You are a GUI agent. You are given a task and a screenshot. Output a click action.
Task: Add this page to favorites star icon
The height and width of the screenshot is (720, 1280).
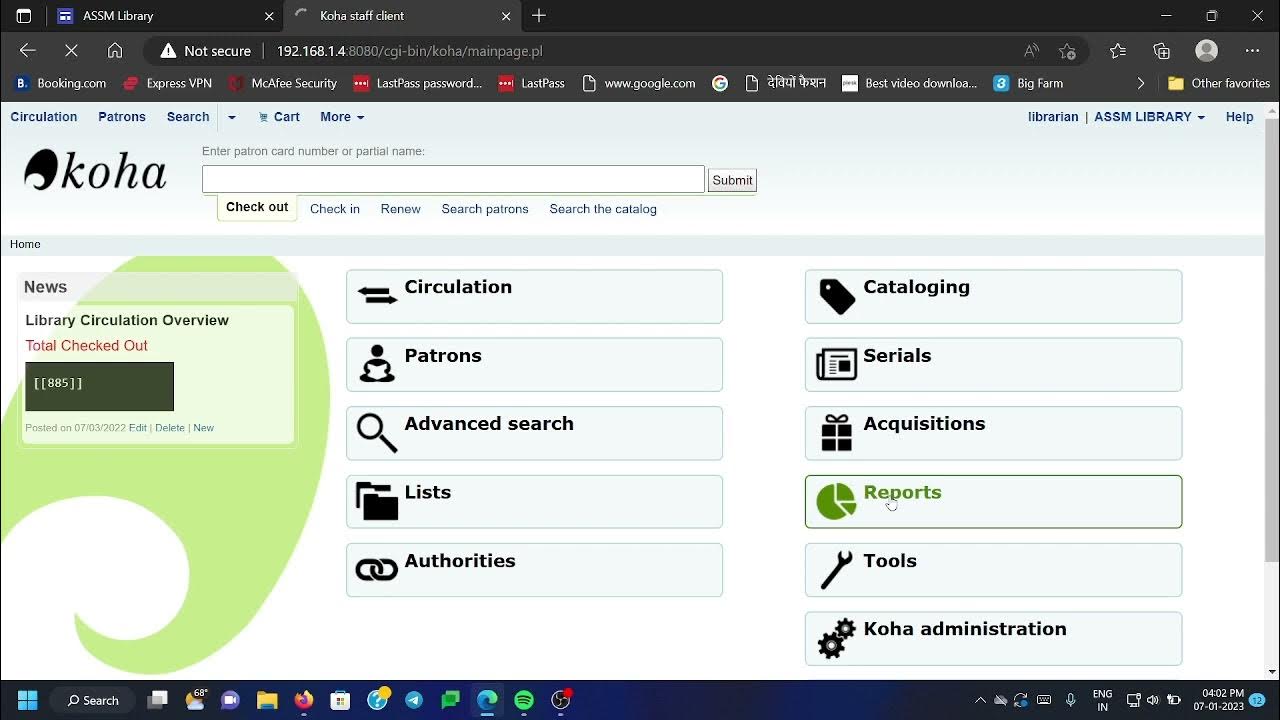[x=1067, y=51]
